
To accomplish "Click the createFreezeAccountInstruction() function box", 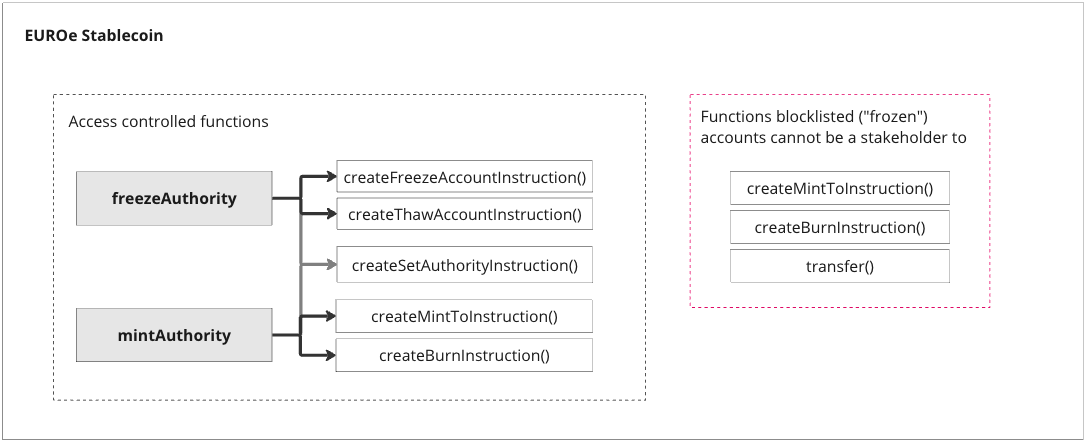I will pyautogui.click(x=464, y=178).
